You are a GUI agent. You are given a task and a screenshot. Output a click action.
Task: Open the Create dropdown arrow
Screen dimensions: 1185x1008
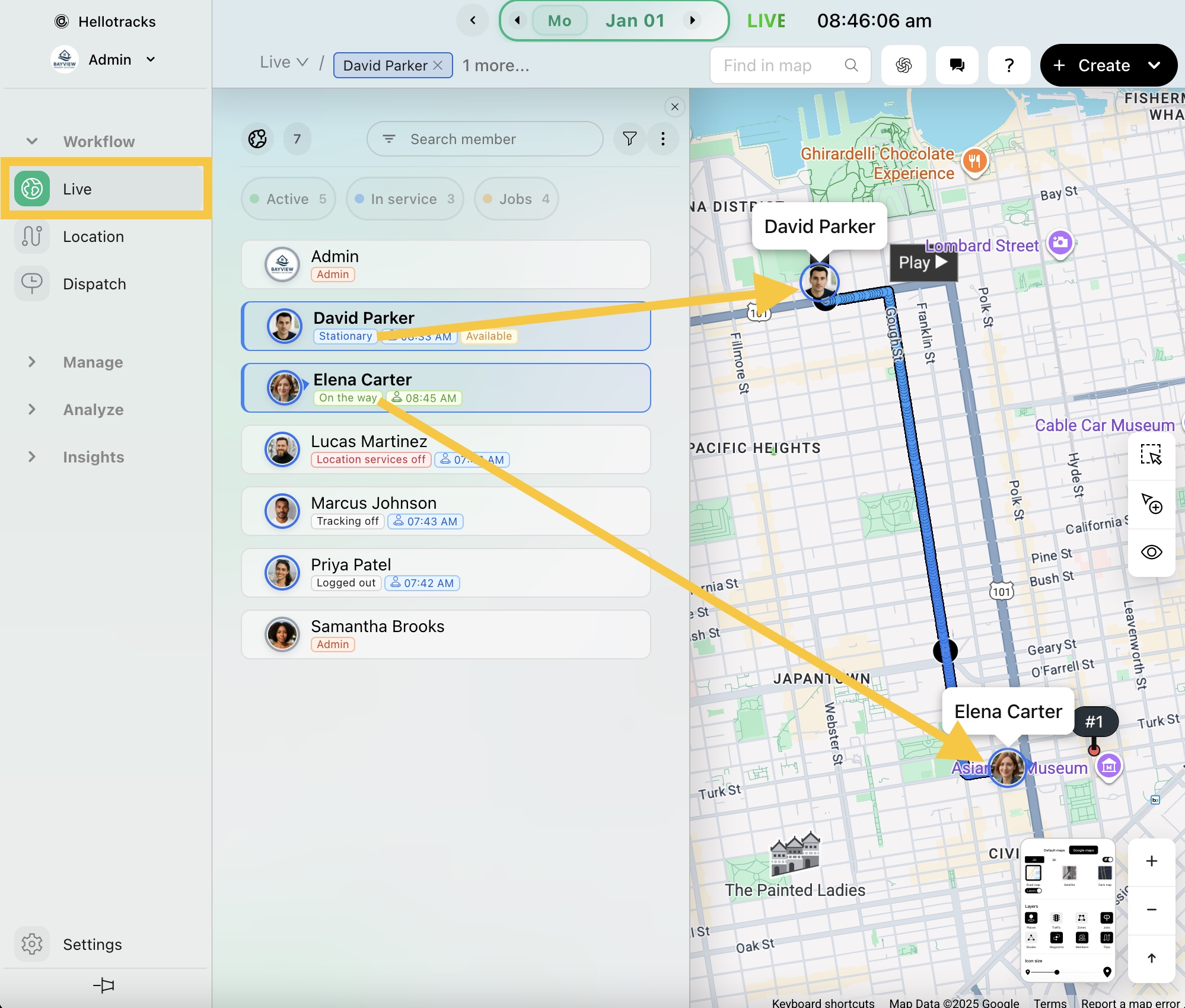click(x=1154, y=65)
